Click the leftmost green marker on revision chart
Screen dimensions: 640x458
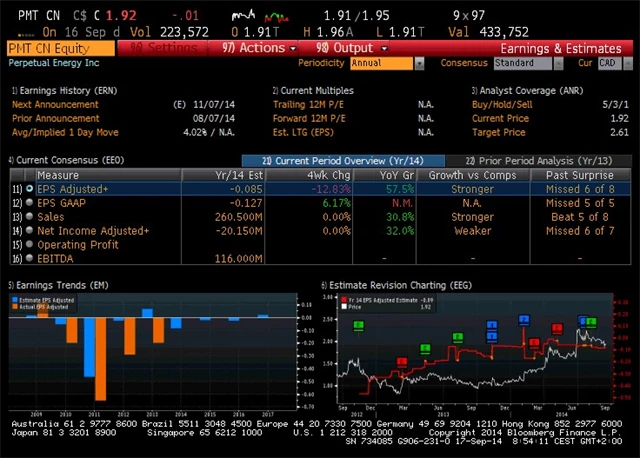point(359,325)
